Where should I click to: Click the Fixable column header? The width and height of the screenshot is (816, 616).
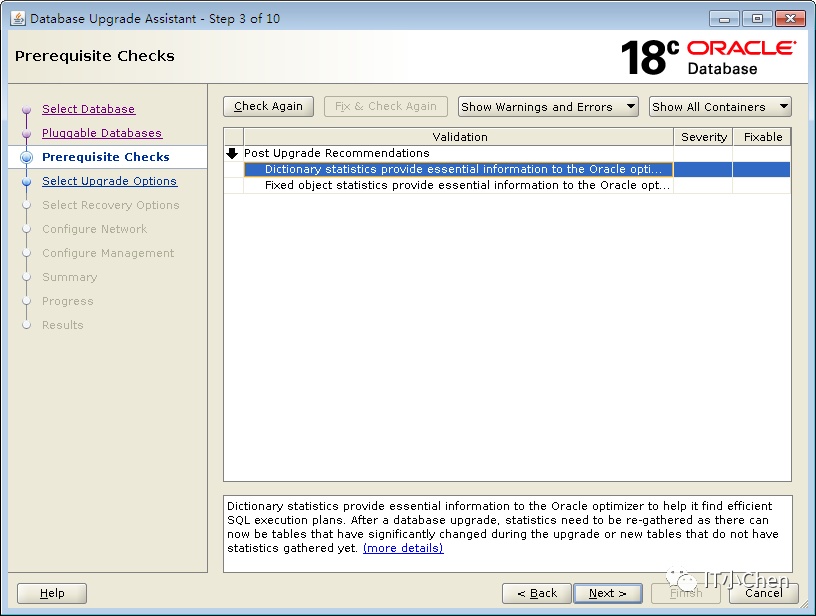(x=762, y=137)
